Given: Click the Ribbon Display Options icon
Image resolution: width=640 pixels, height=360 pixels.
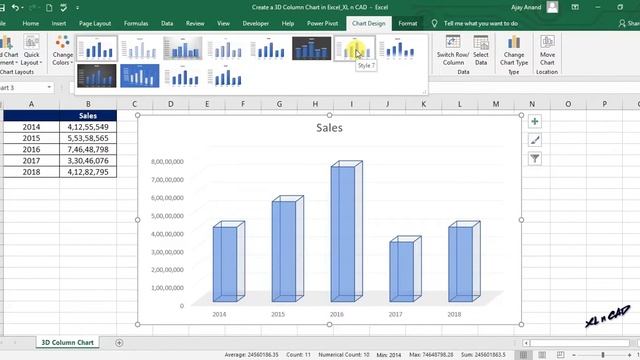Looking at the screenshot, I should point(575,7).
